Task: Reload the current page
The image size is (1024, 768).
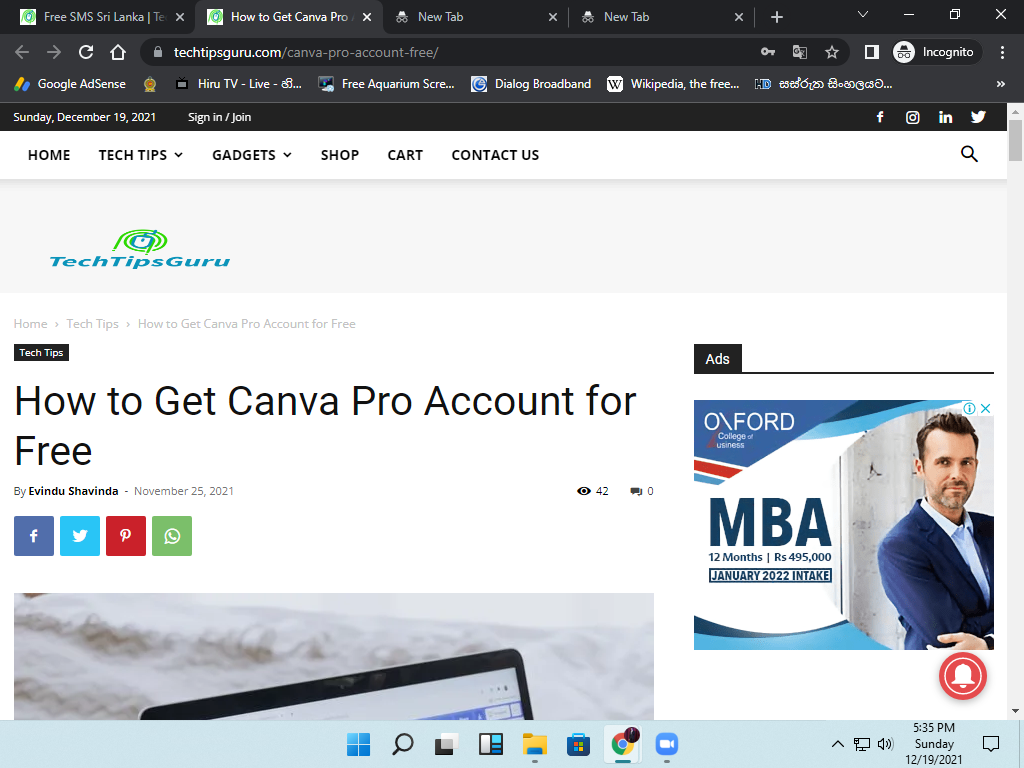Action: (x=86, y=52)
